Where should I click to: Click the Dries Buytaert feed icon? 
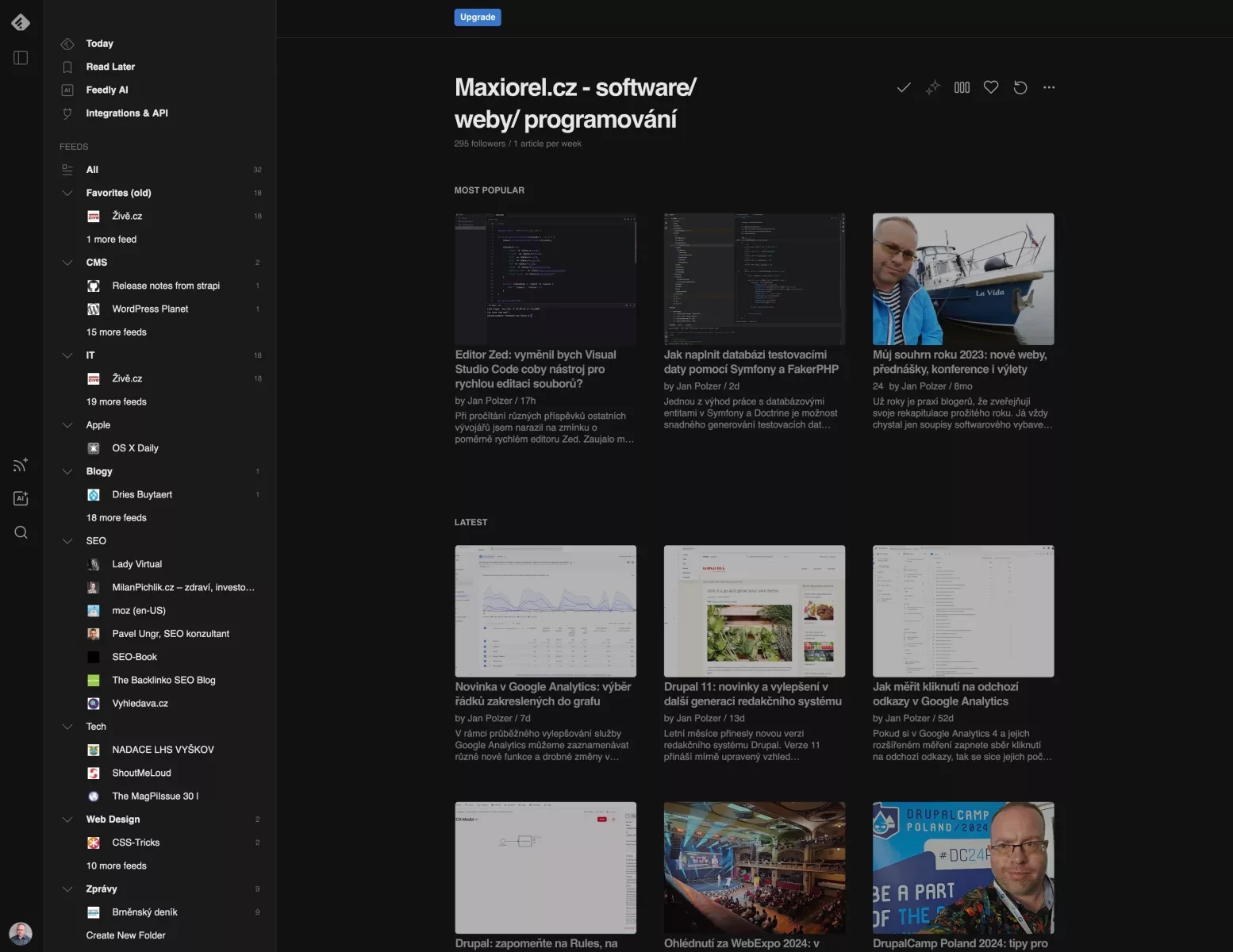coord(94,494)
